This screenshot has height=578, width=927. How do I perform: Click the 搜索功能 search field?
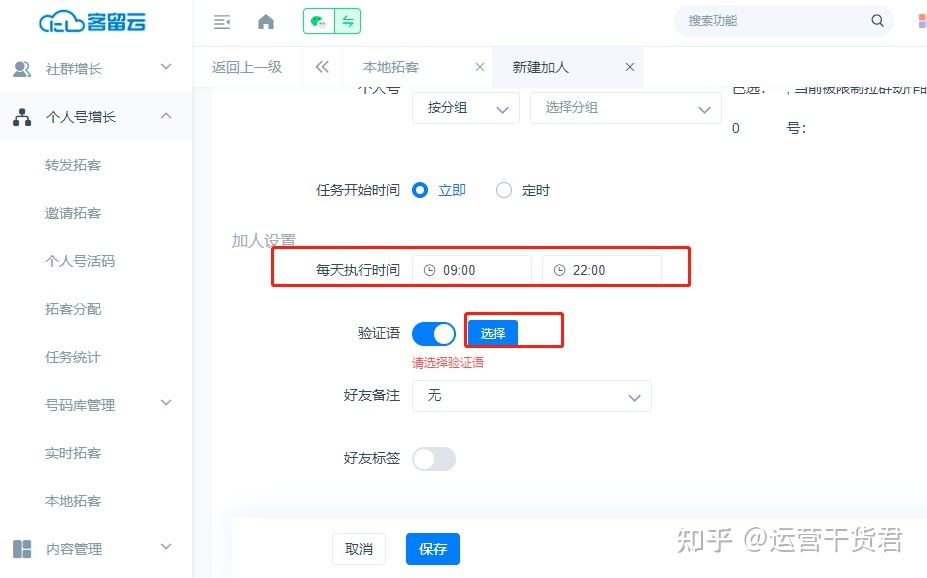pyautogui.click(x=783, y=21)
